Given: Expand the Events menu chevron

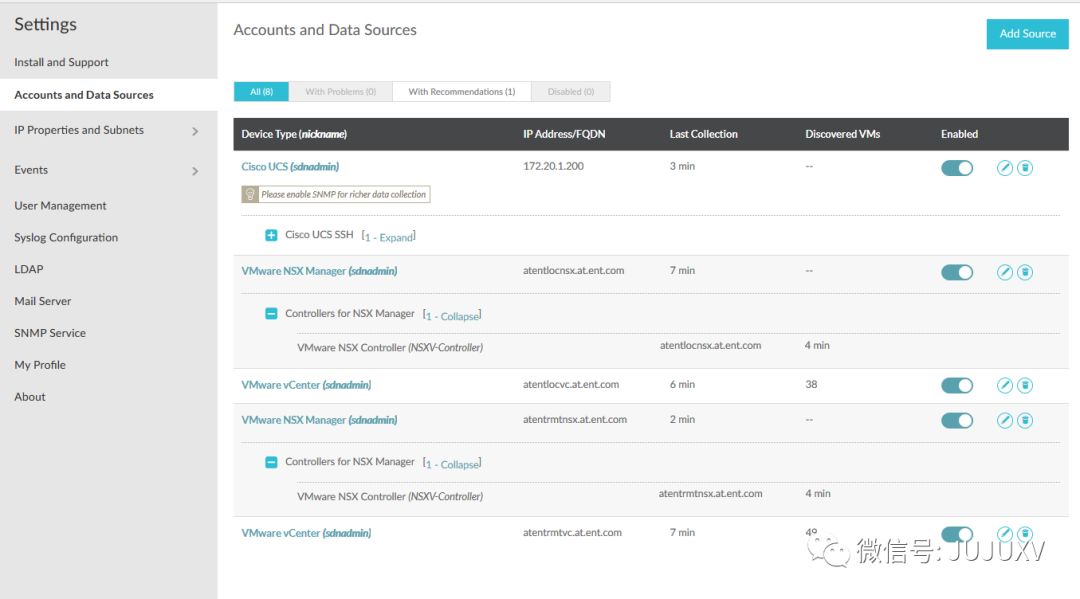Looking at the screenshot, I should (195, 171).
